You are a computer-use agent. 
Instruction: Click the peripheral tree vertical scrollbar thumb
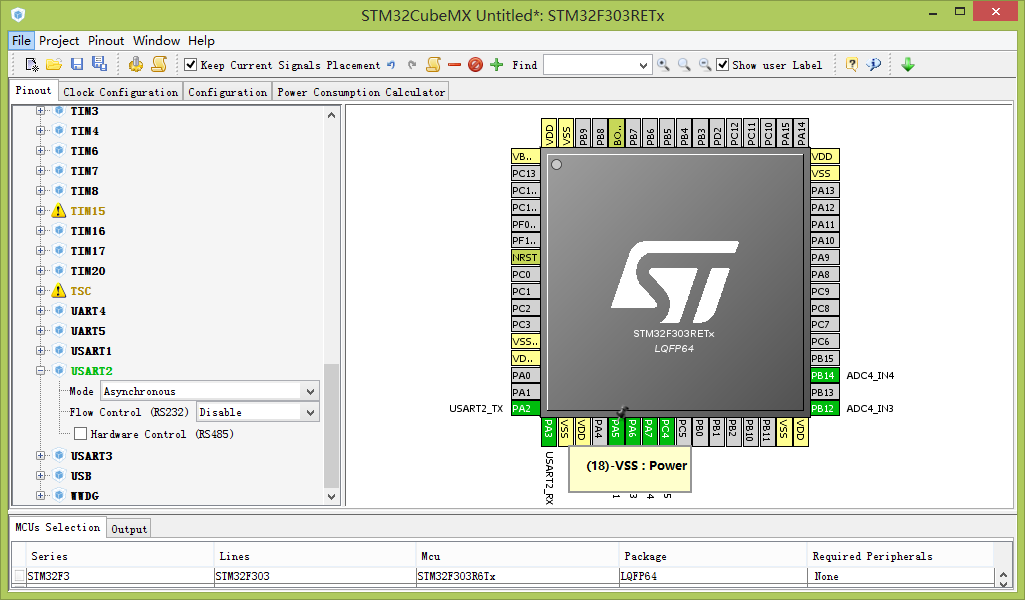click(x=331, y=425)
